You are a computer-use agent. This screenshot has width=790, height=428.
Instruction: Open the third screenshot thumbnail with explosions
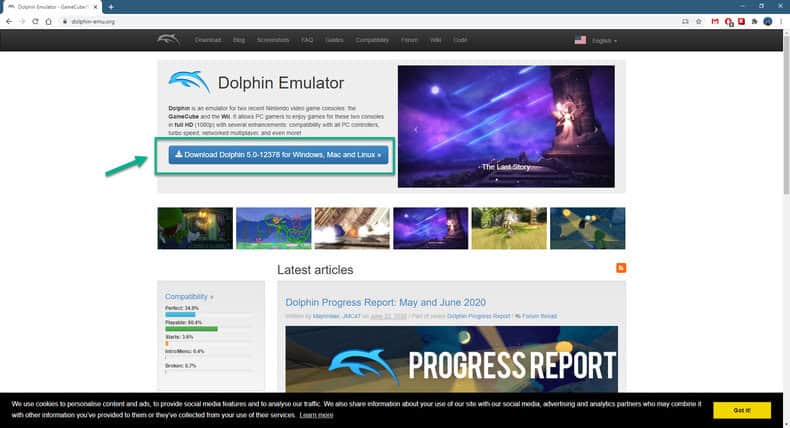[352, 228]
